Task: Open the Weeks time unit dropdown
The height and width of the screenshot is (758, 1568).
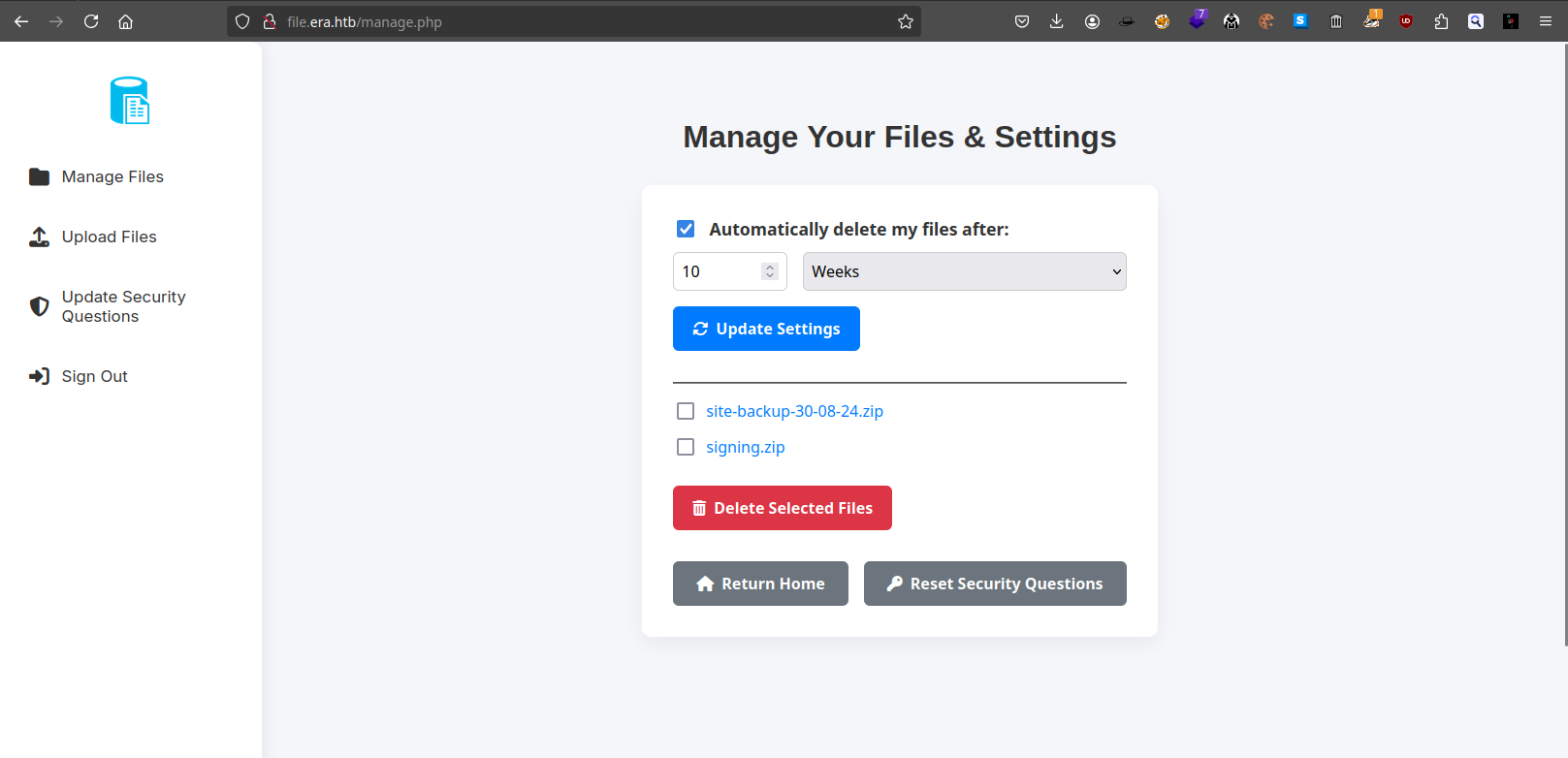Action: (x=964, y=271)
